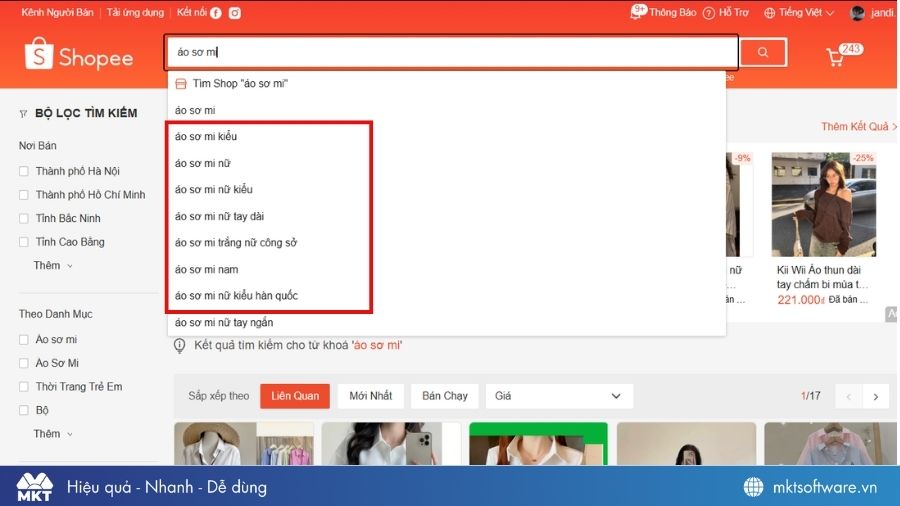
Task: Choose Tìm Shop "áo sơ mi" suggestion
Action: 447,84
